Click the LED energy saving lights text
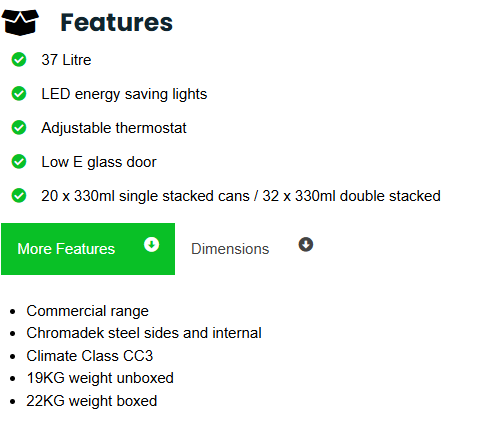495x422 pixels. tap(124, 94)
